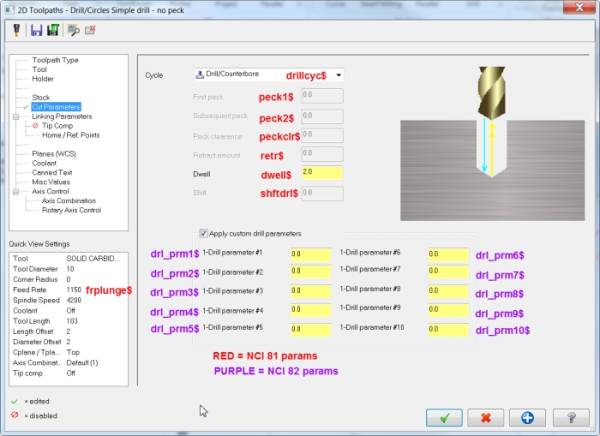Go to Rotary Axis Control page
The width and height of the screenshot is (600, 436).
[71, 210]
